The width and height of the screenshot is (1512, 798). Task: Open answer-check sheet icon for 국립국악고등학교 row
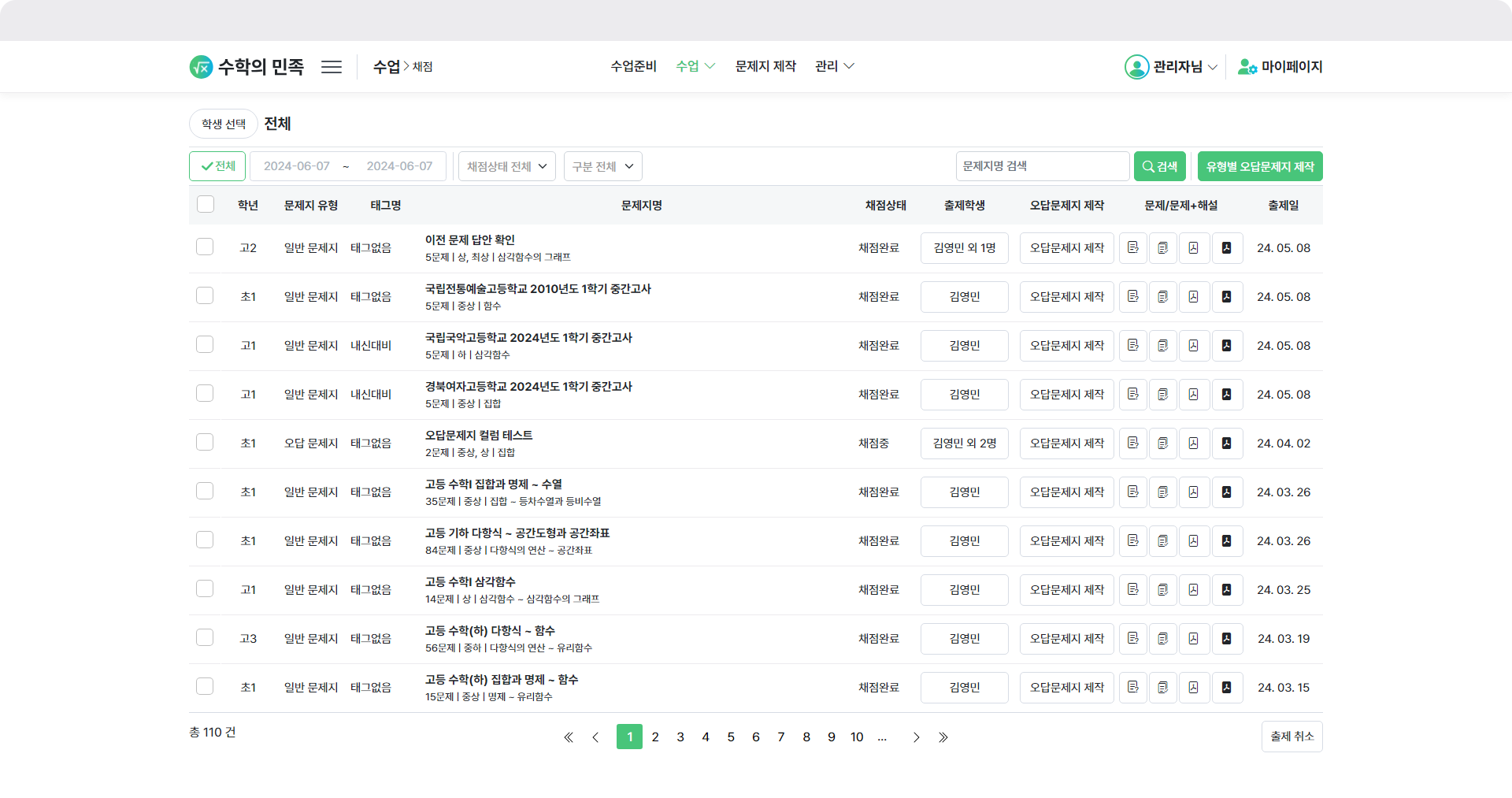(x=1162, y=346)
